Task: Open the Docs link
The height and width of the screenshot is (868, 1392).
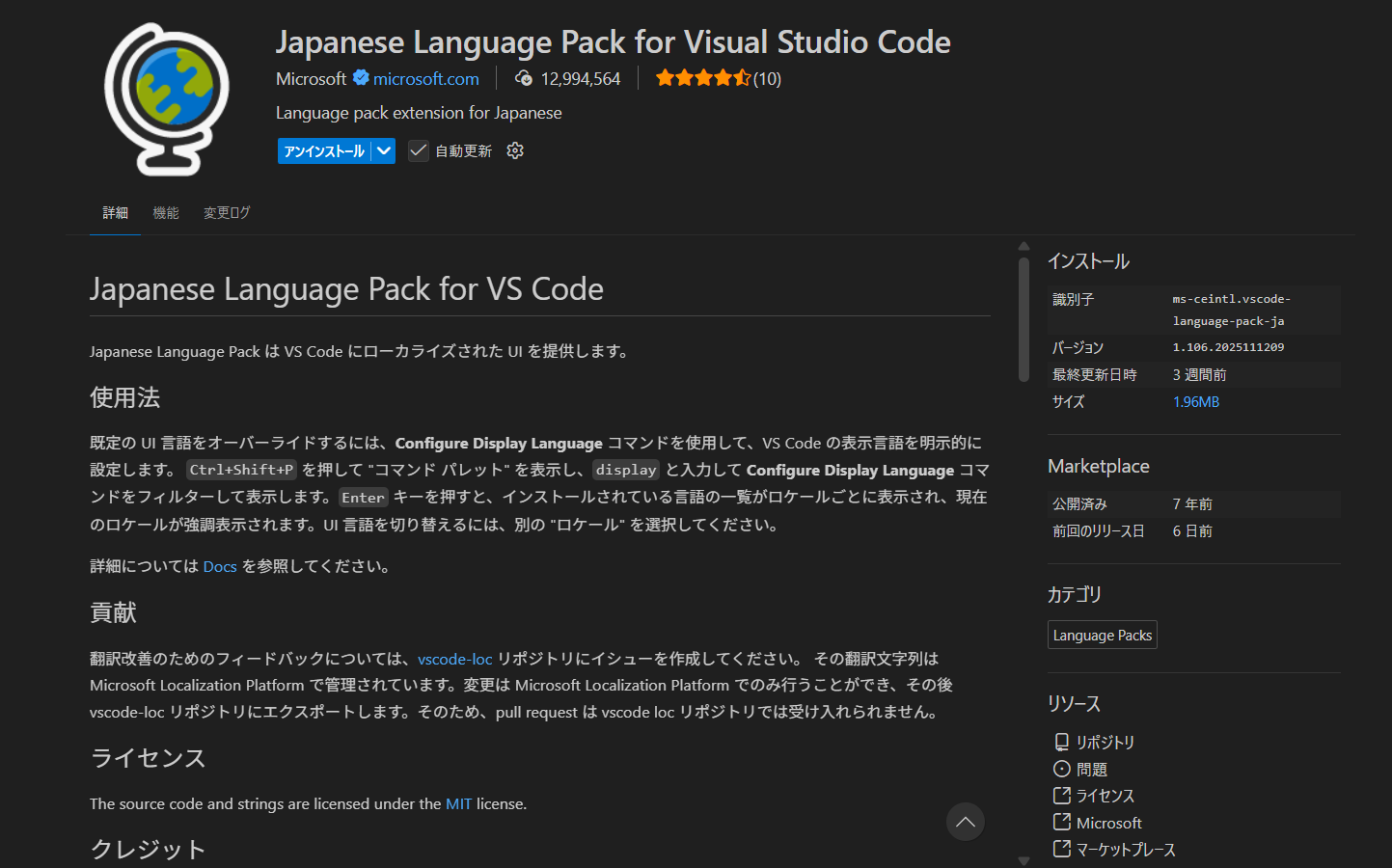Action: coord(220,566)
